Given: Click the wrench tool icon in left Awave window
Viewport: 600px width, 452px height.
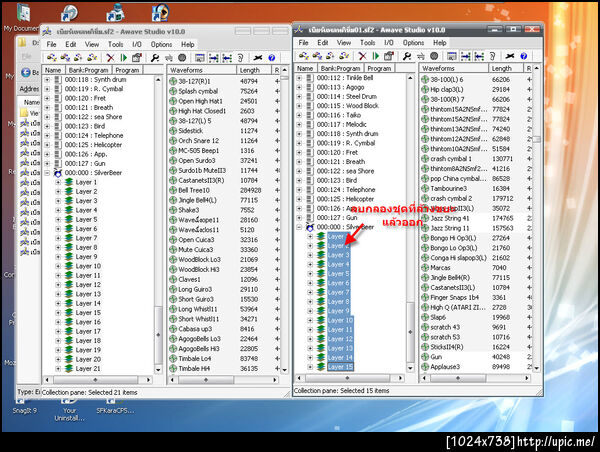Looking at the screenshot, I should (155, 58).
